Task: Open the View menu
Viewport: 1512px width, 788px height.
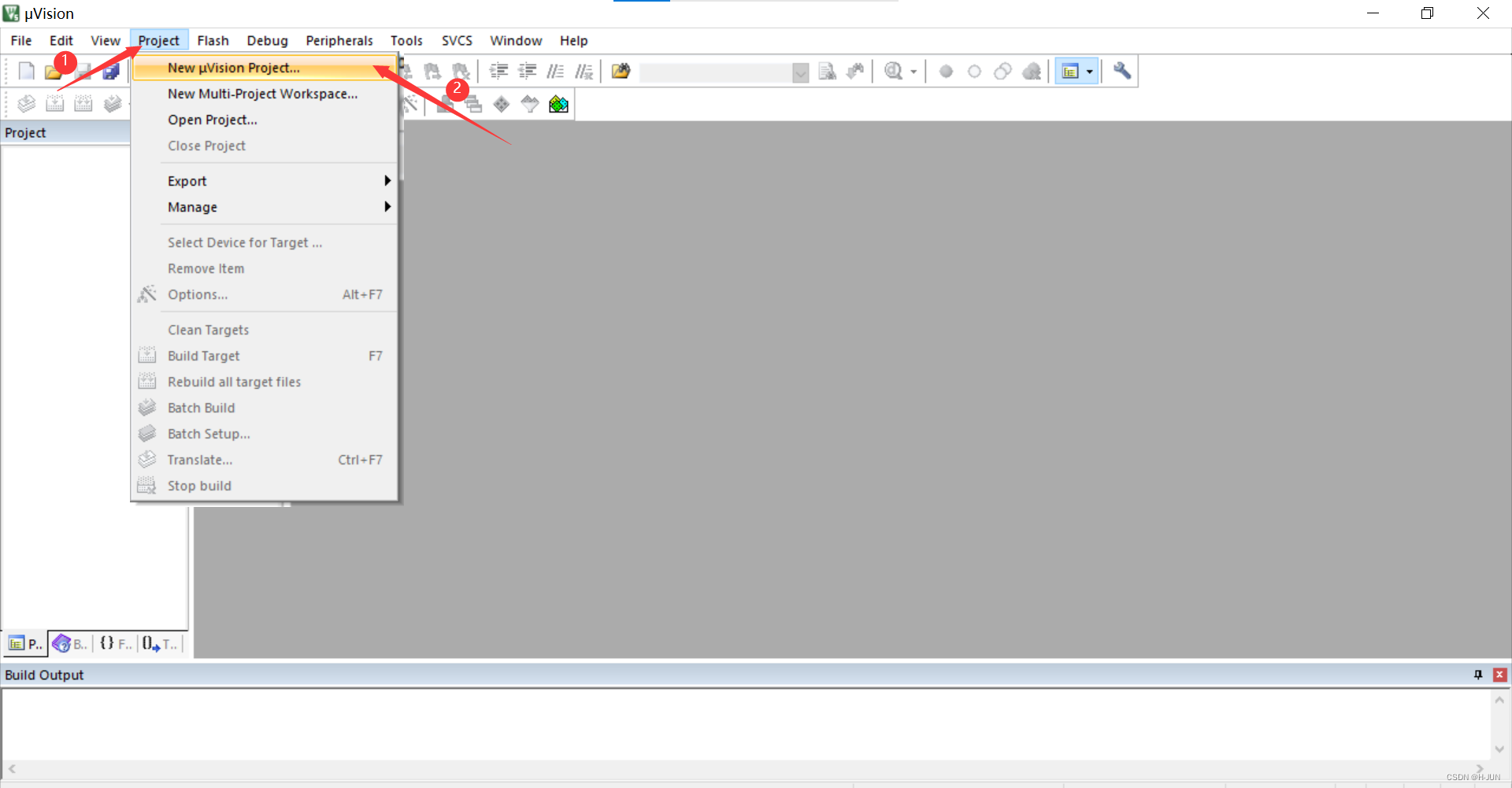Action: click(106, 41)
